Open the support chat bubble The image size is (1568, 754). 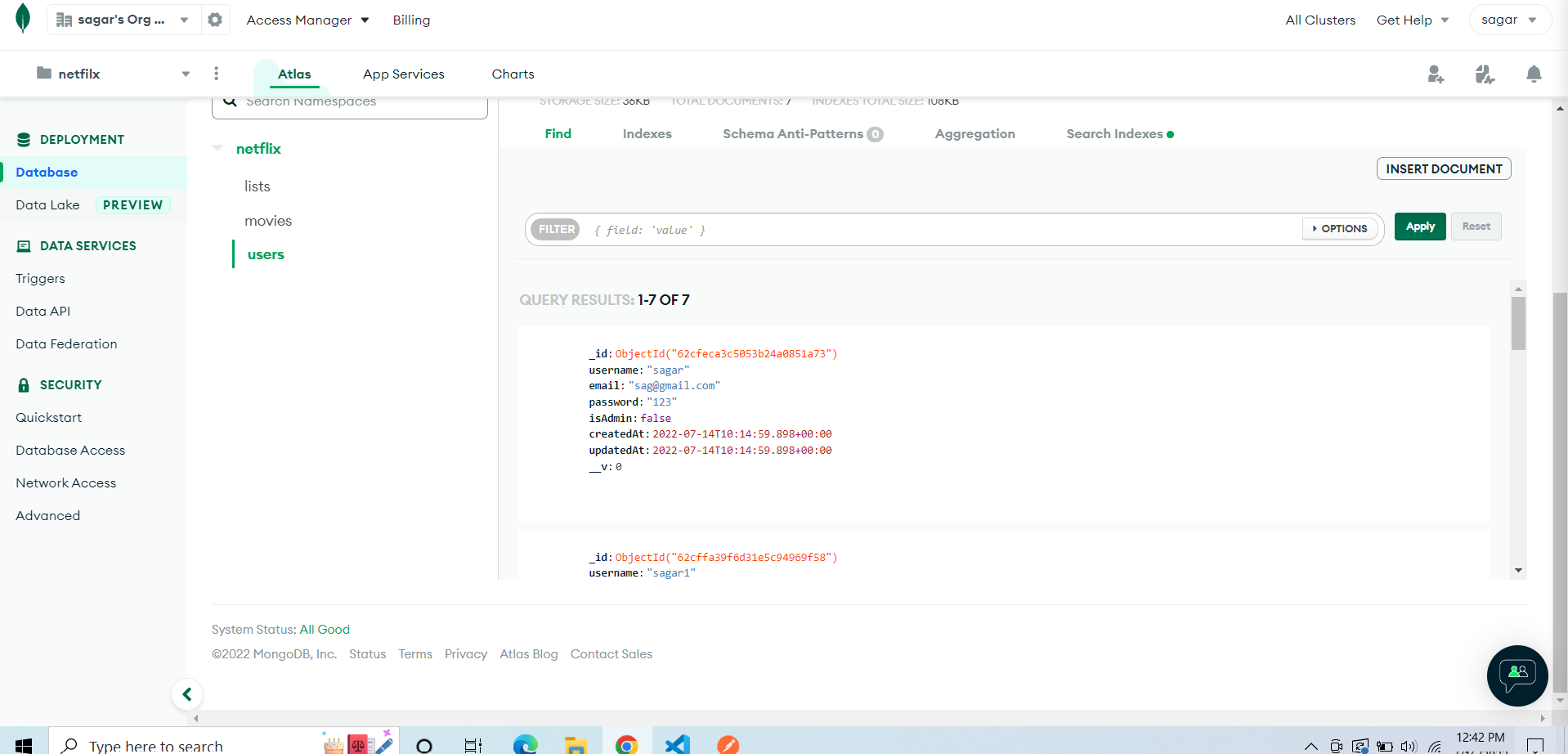1516,675
